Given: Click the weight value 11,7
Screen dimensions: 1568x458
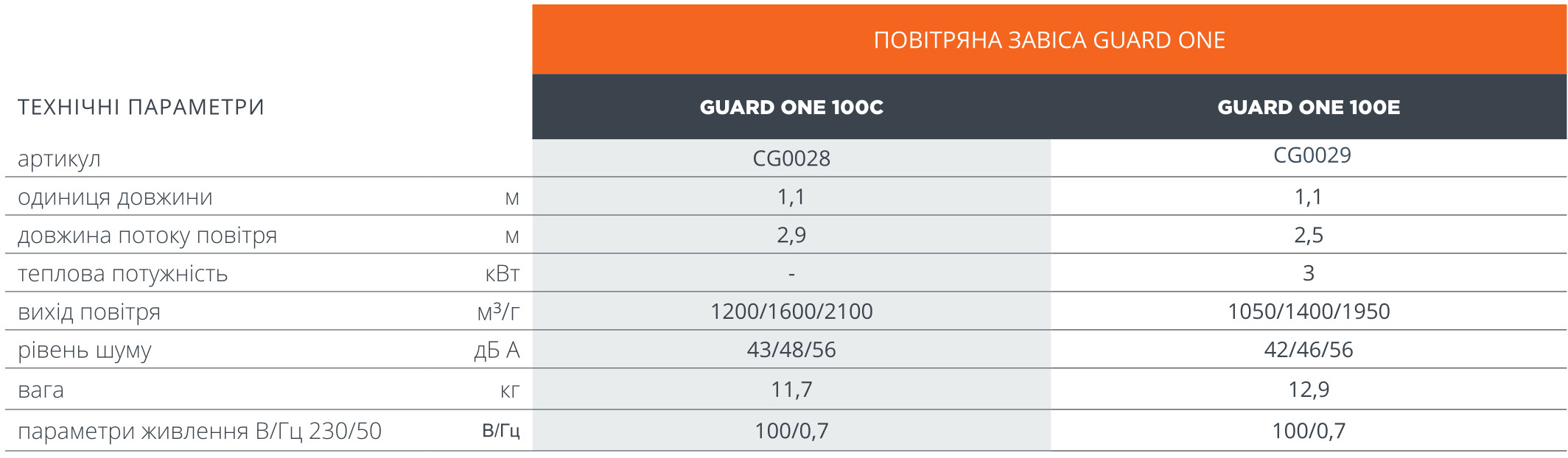Looking at the screenshot, I should [x=791, y=390].
